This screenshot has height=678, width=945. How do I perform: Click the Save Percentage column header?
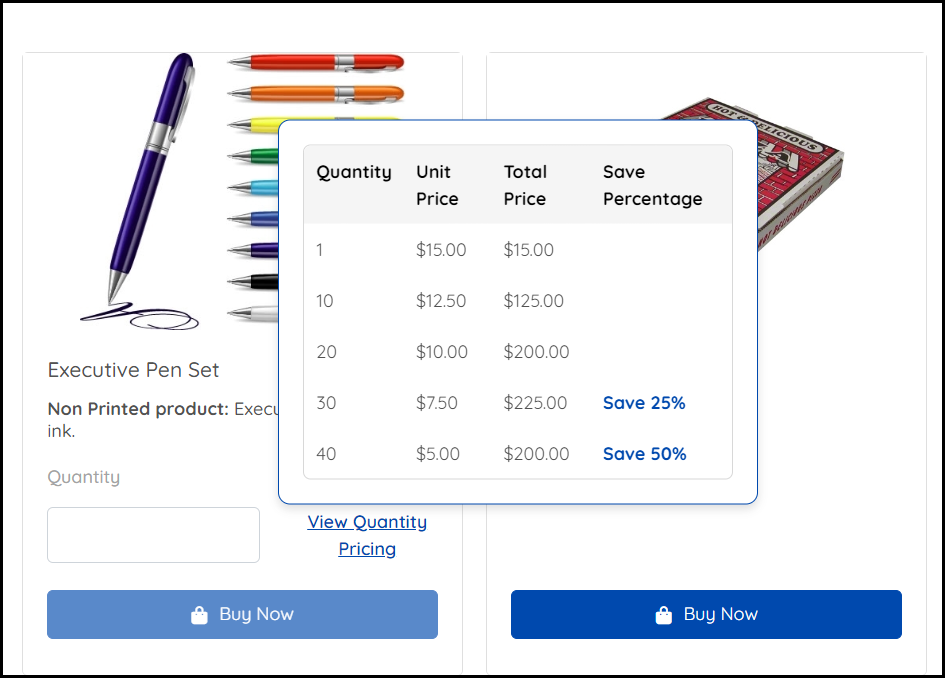click(x=652, y=185)
